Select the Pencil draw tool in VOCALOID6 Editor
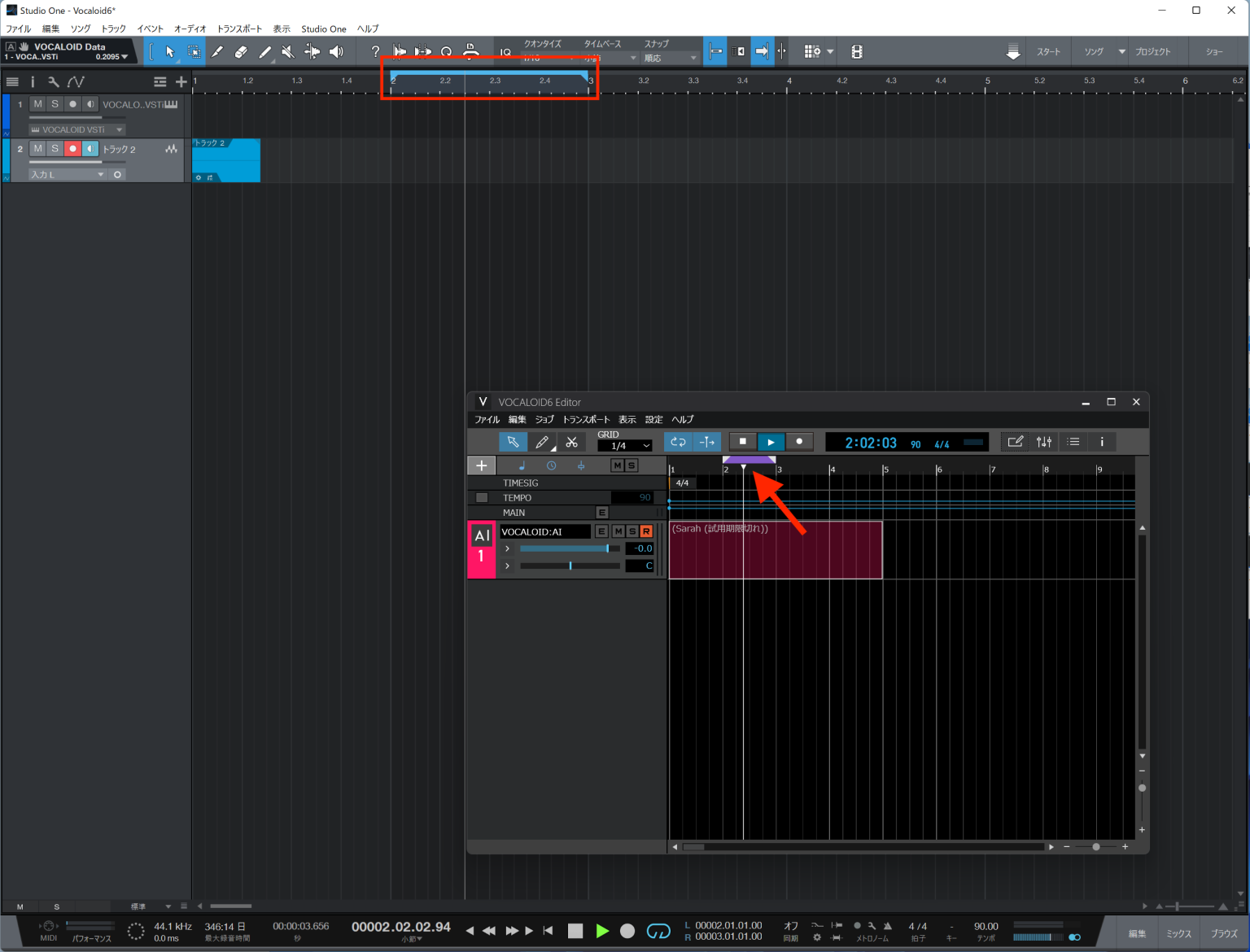Viewport: 1250px width, 952px height. tap(542, 442)
